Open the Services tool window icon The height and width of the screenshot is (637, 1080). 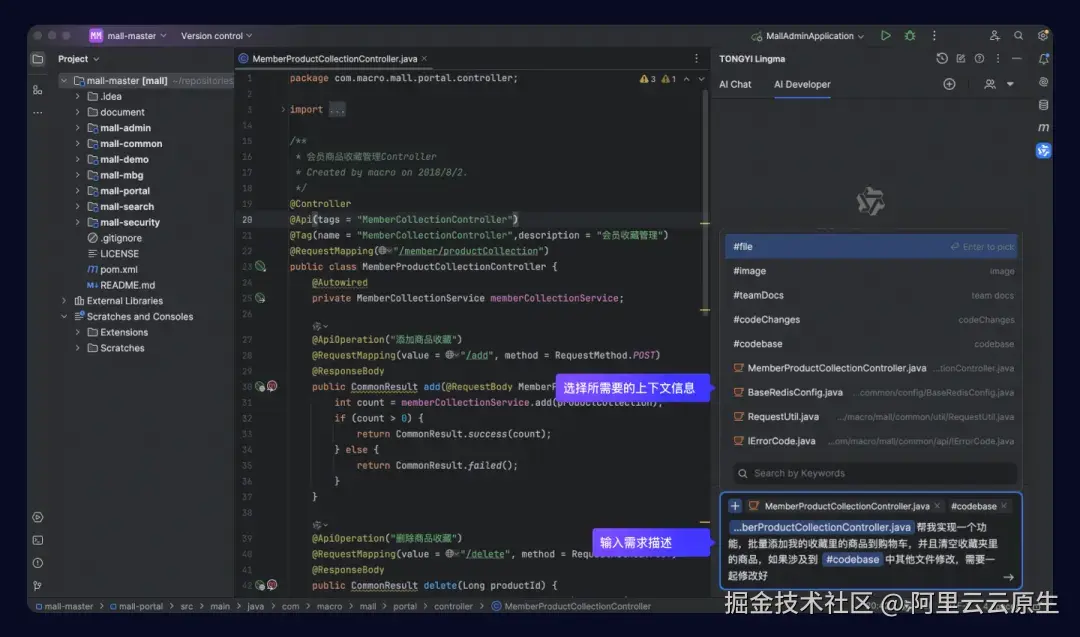coord(38,517)
